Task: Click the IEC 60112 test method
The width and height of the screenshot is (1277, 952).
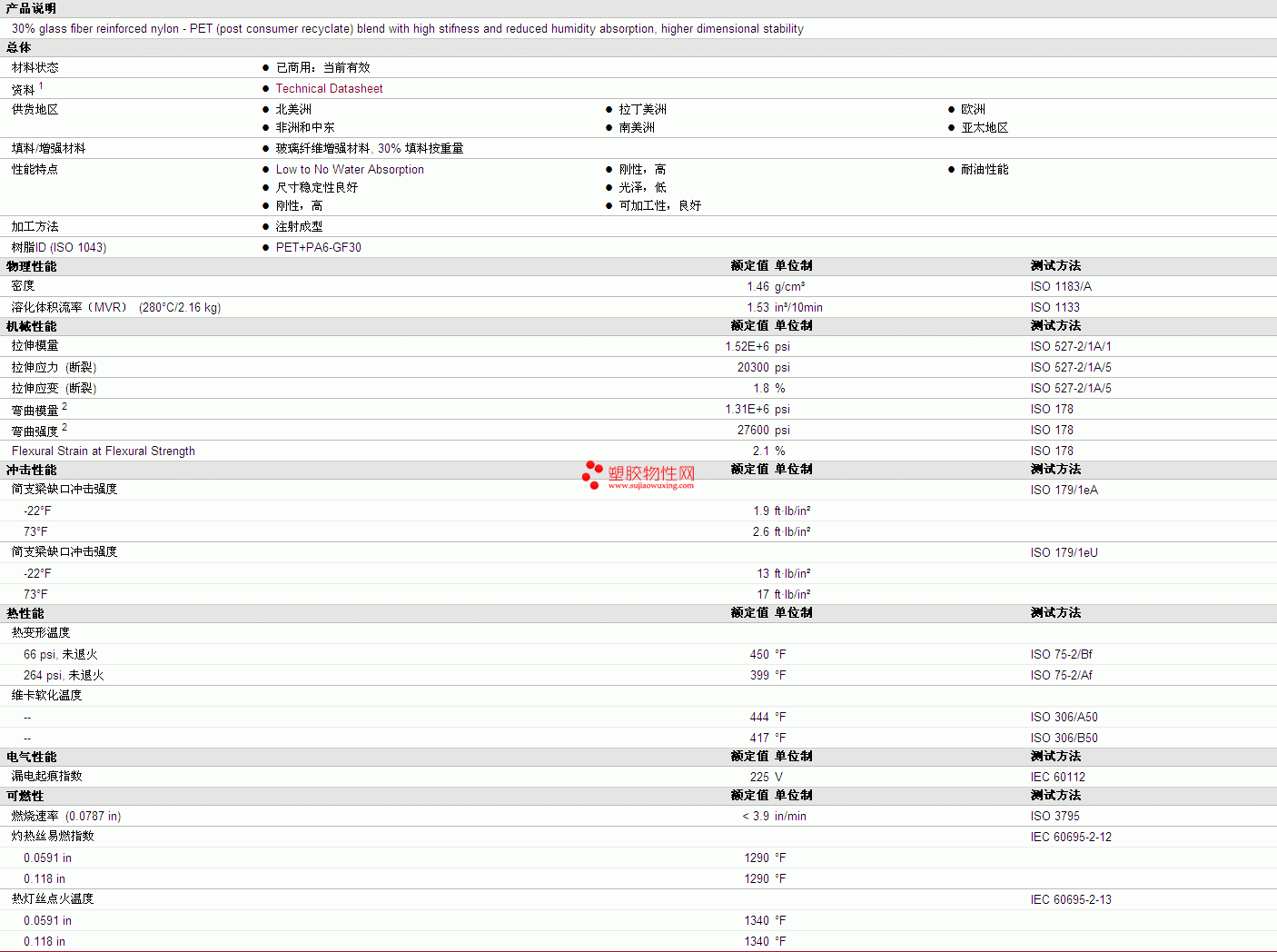Action: pyautogui.click(x=1057, y=778)
